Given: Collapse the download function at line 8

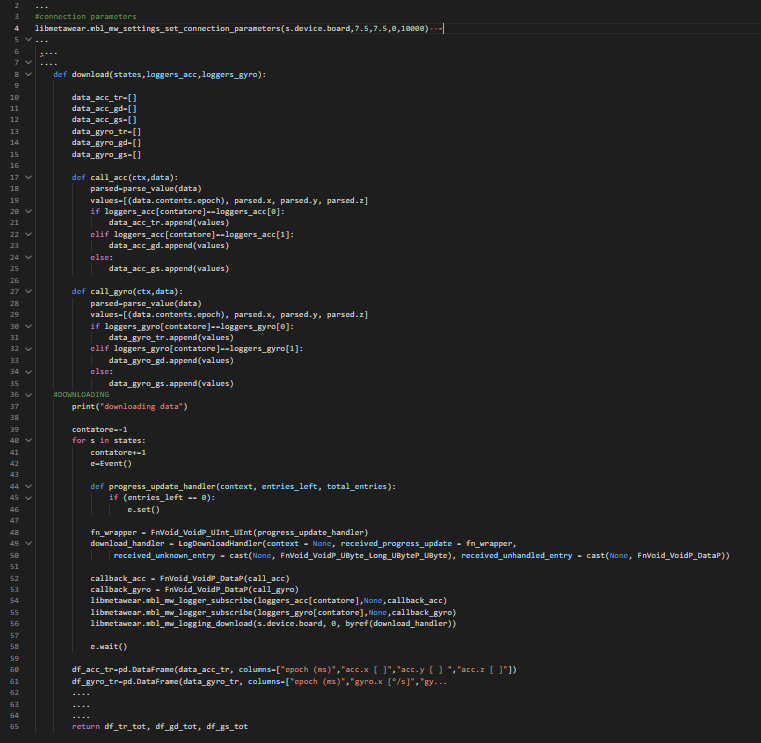Looking at the screenshot, I should coord(27,74).
